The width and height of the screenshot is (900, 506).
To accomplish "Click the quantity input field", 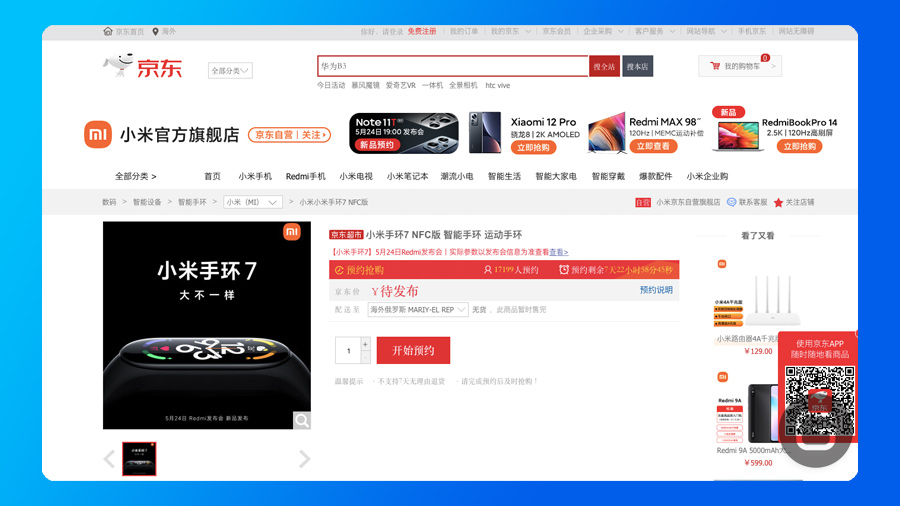I will click(x=348, y=351).
